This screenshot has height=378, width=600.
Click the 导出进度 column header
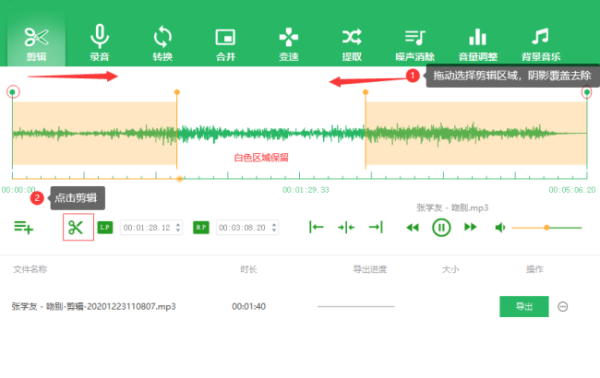[370, 269]
